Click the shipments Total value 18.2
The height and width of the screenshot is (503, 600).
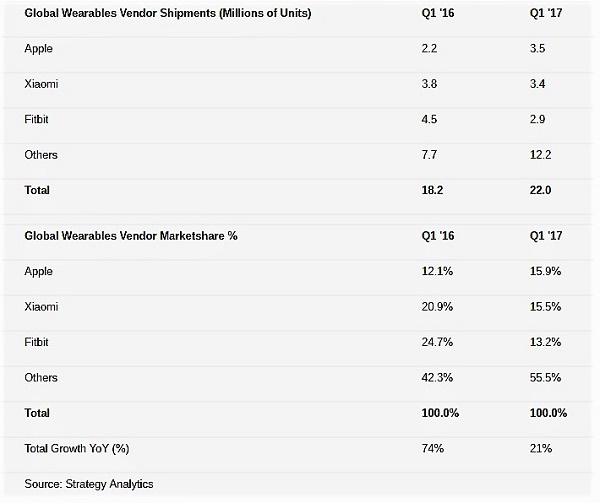click(432, 190)
